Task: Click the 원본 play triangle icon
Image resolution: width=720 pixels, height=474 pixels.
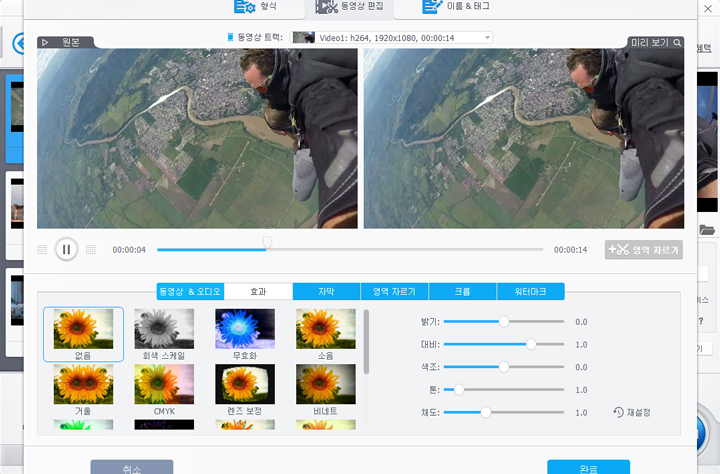Action: point(45,42)
